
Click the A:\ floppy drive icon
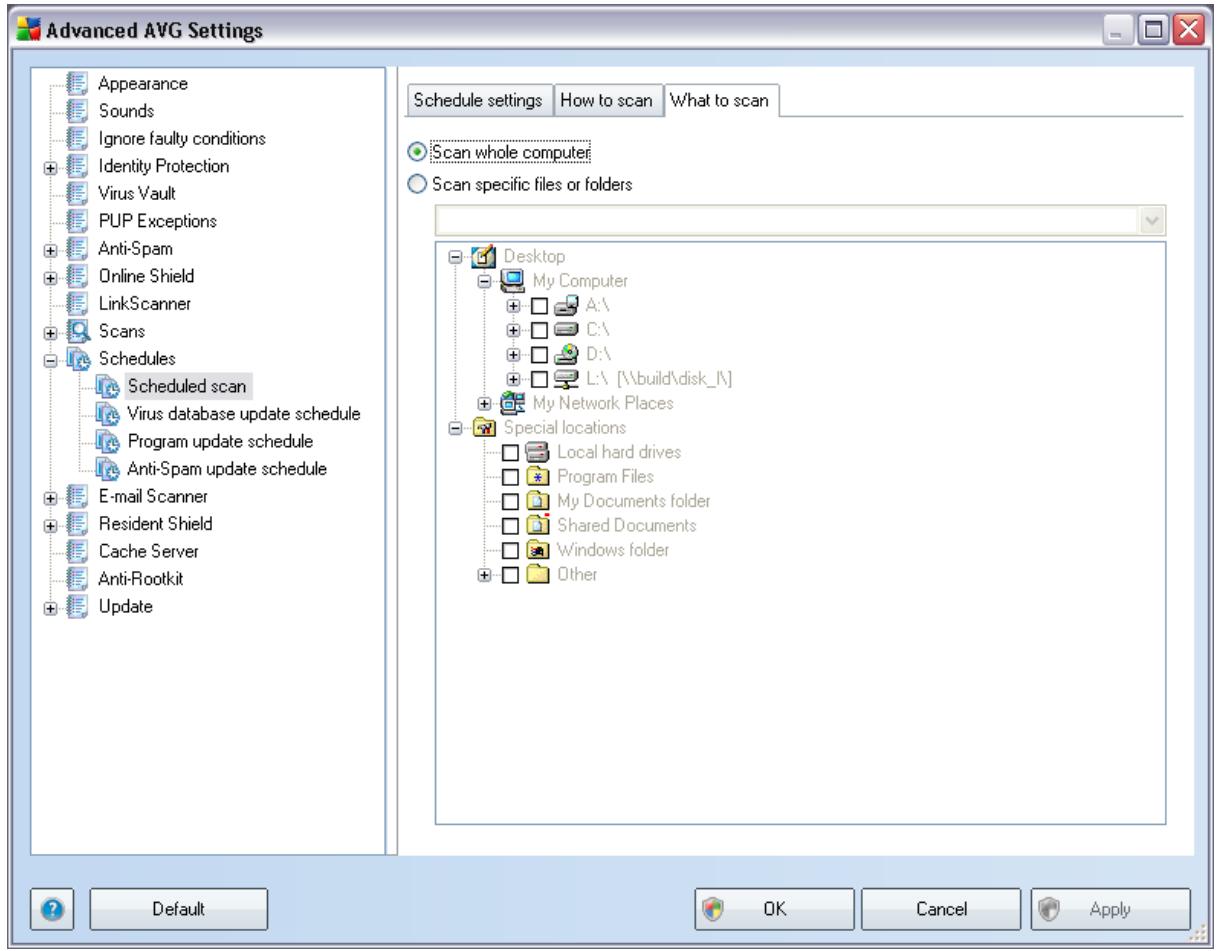[x=565, y=305]
